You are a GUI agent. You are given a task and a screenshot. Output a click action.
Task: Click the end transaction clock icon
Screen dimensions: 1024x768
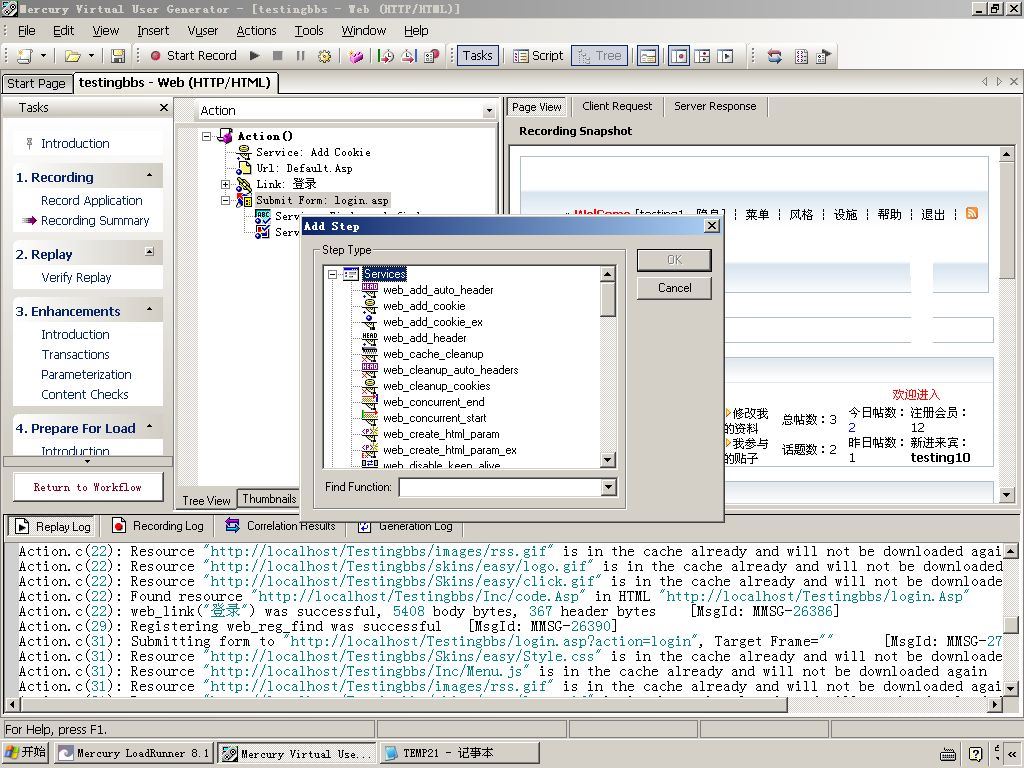(409, 56)
